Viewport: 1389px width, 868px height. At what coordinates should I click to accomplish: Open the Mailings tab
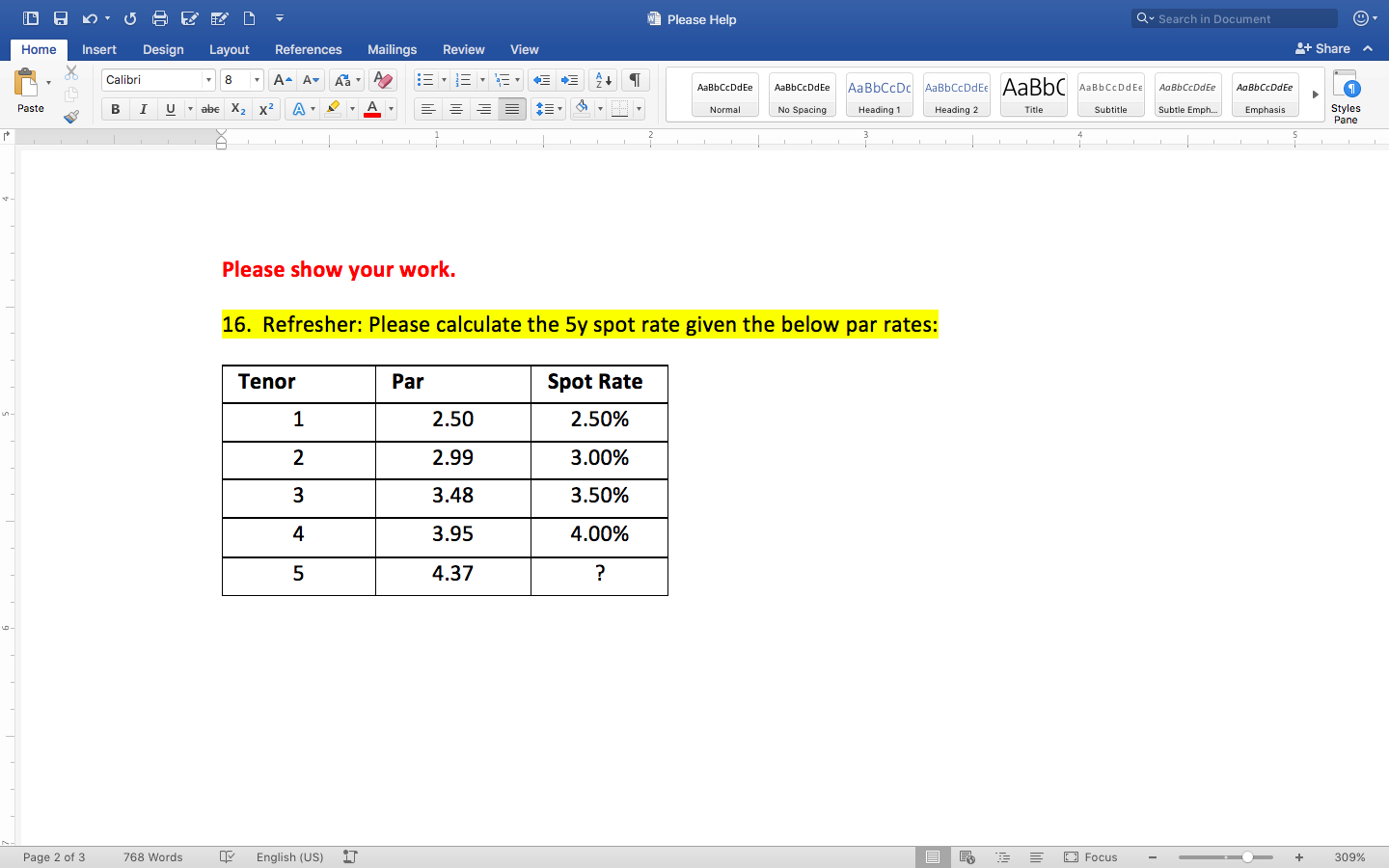pyautogui.click(x=393, y=49)
